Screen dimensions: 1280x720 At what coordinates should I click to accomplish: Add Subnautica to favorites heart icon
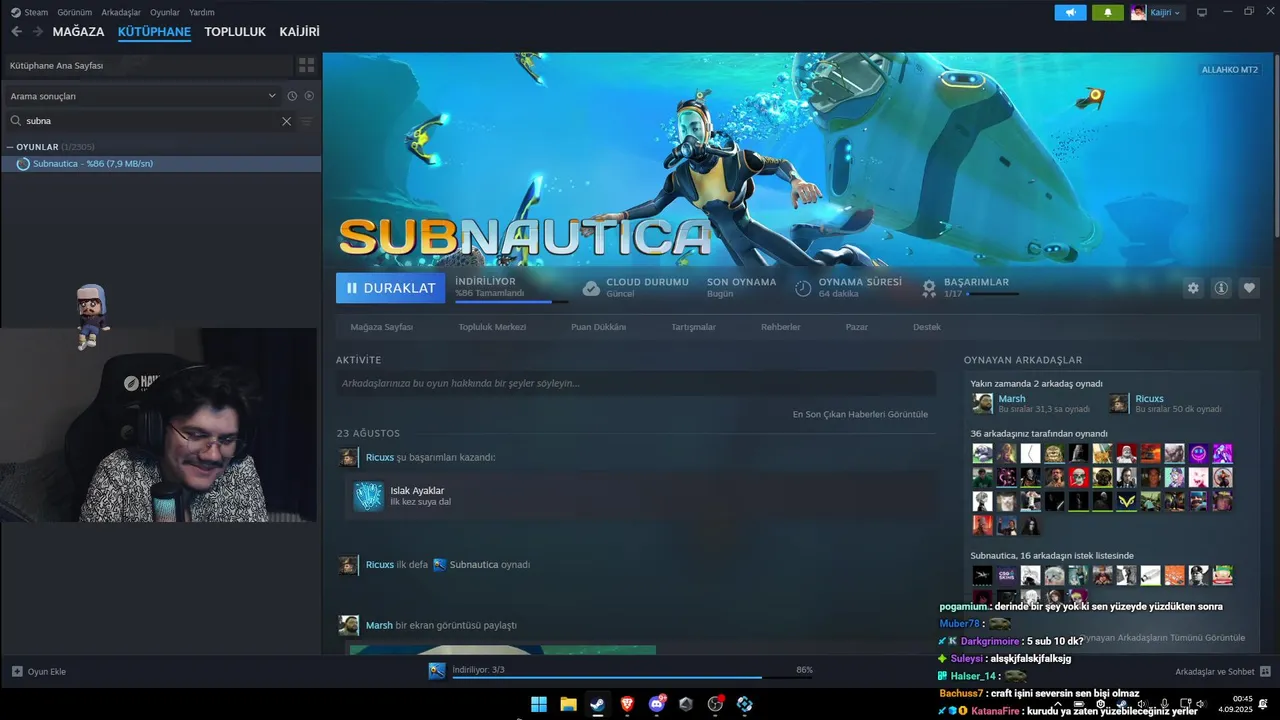coord(1249,288)
